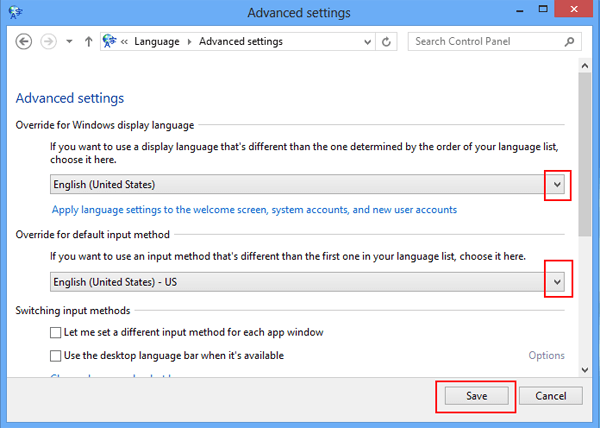Click the Save button

click(476, 396)
